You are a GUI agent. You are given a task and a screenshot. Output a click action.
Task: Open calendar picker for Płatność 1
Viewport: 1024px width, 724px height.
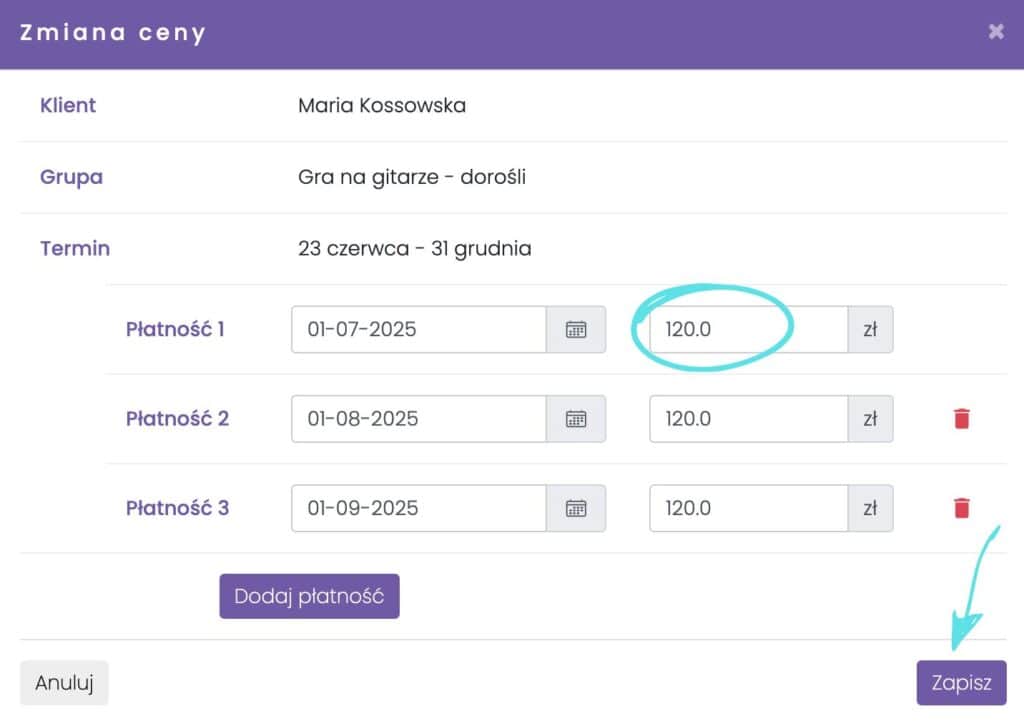(576, 330)
